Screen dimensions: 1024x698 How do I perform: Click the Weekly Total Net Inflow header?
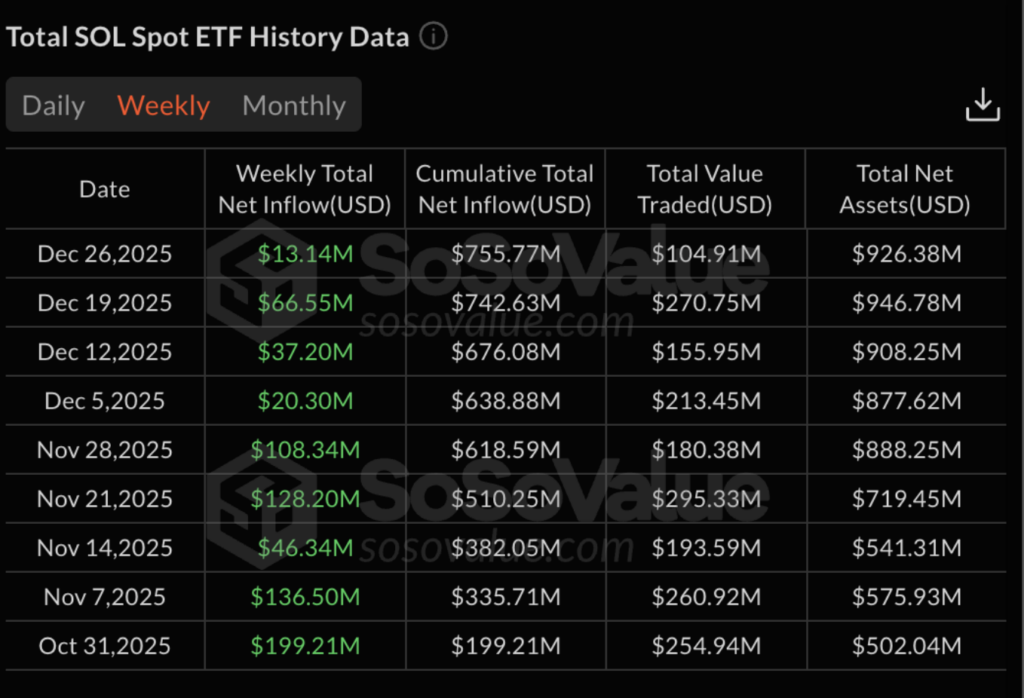(x=304, y=188)
